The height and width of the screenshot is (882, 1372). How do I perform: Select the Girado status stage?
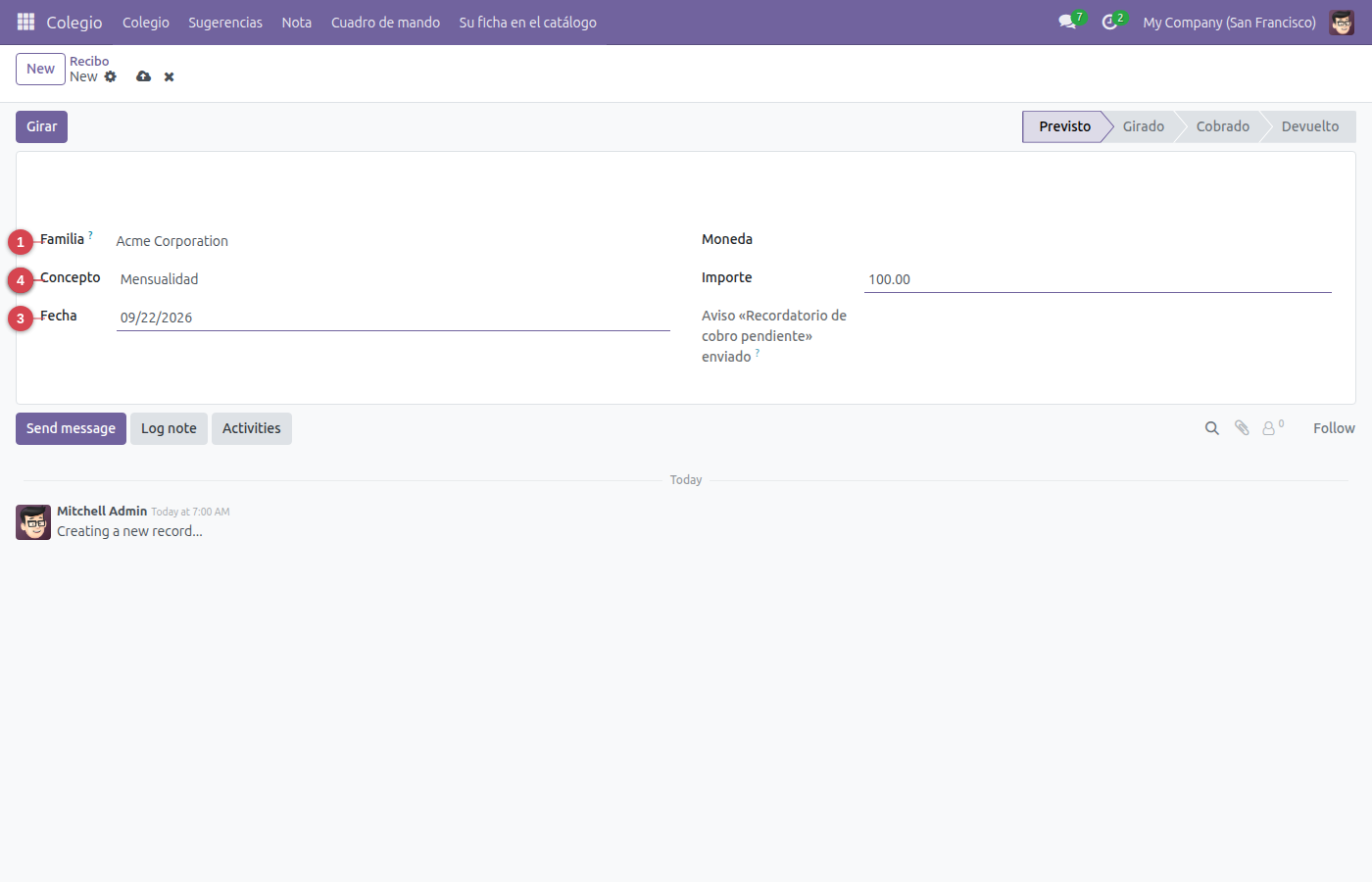(x=1143, y=126)
